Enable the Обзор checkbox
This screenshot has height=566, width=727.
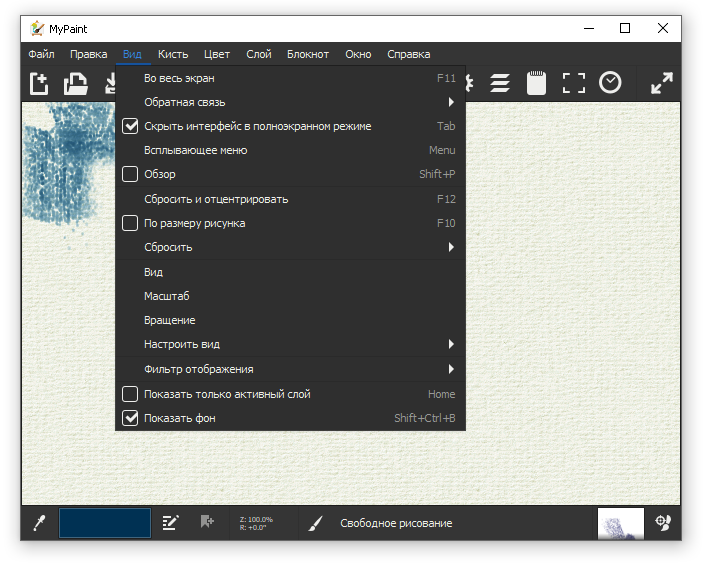[x=130, y=174]
